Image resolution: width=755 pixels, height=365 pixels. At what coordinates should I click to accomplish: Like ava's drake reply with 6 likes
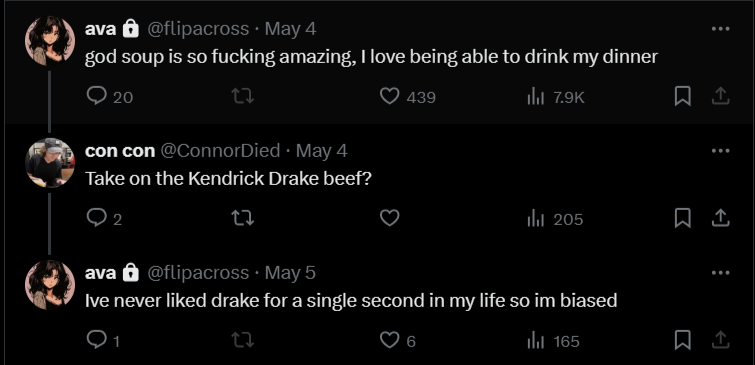point(397,340)
